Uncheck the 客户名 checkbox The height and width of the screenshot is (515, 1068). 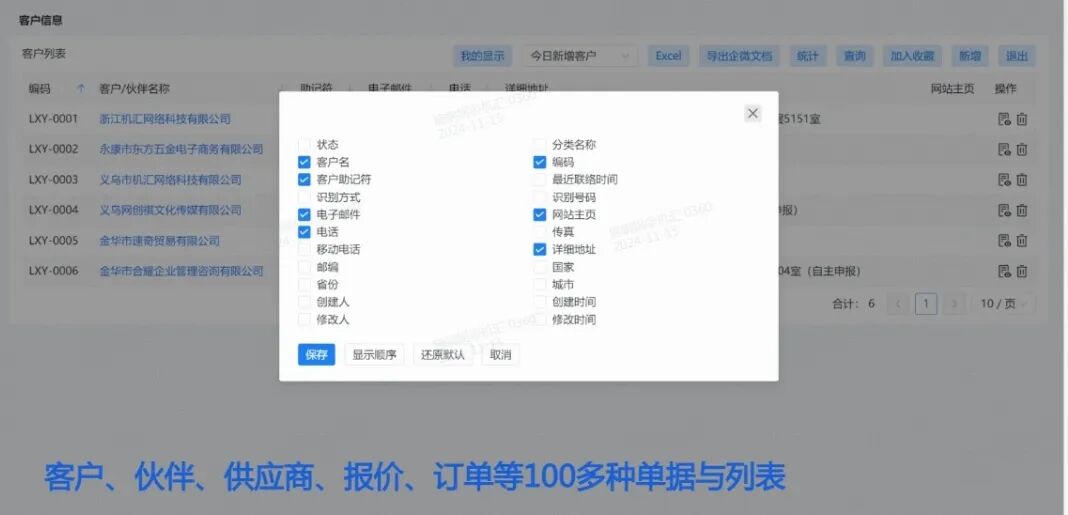[x=304, y=162]
